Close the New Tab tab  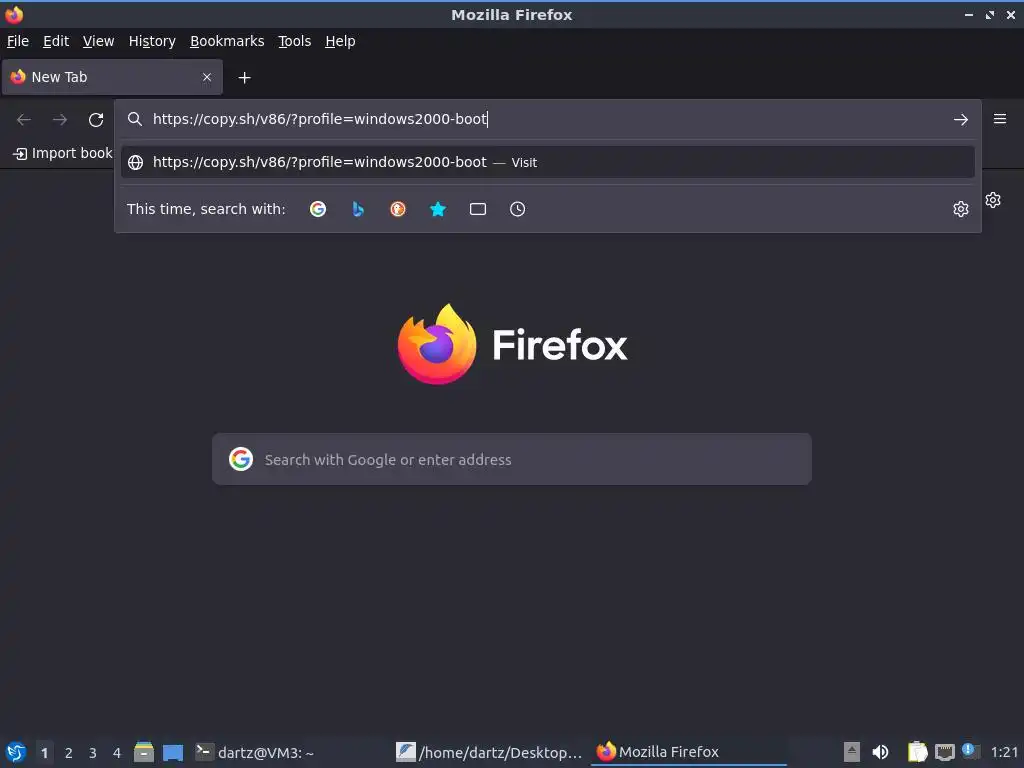click(x=207, y=77)
